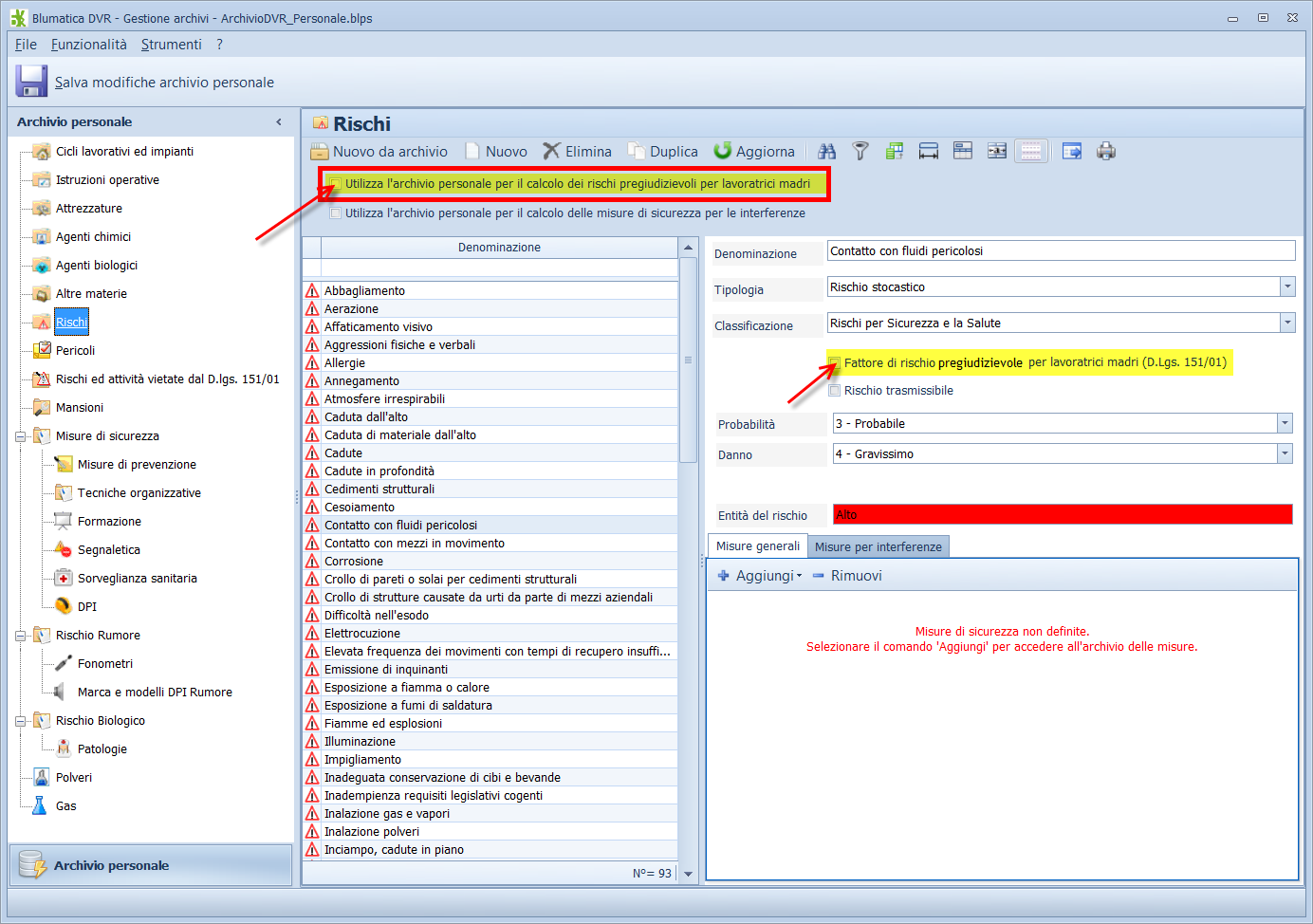Switch to Misure per interferenze tab

click(878, 546)
